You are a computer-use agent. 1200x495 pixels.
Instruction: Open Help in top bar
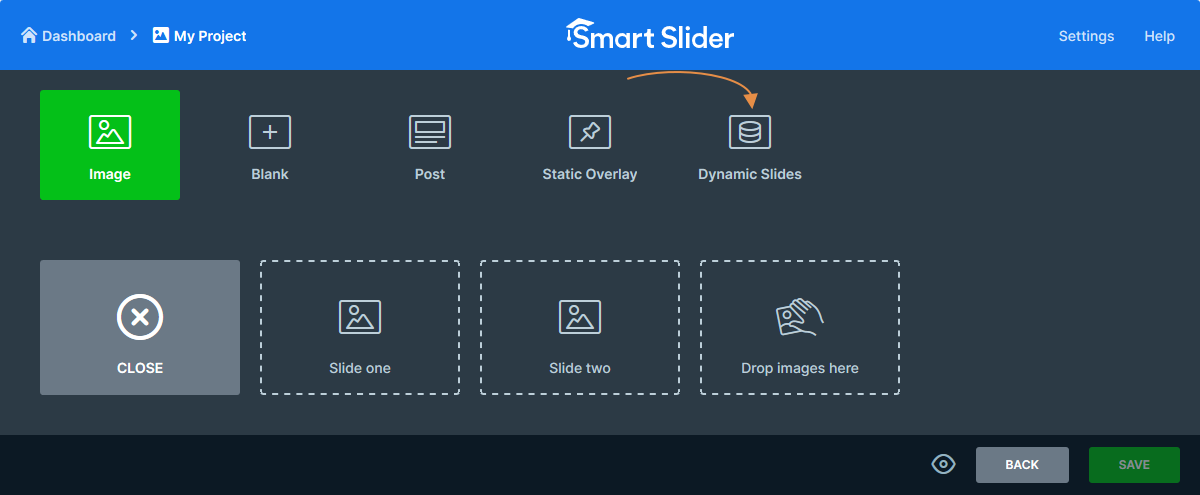1159,36
